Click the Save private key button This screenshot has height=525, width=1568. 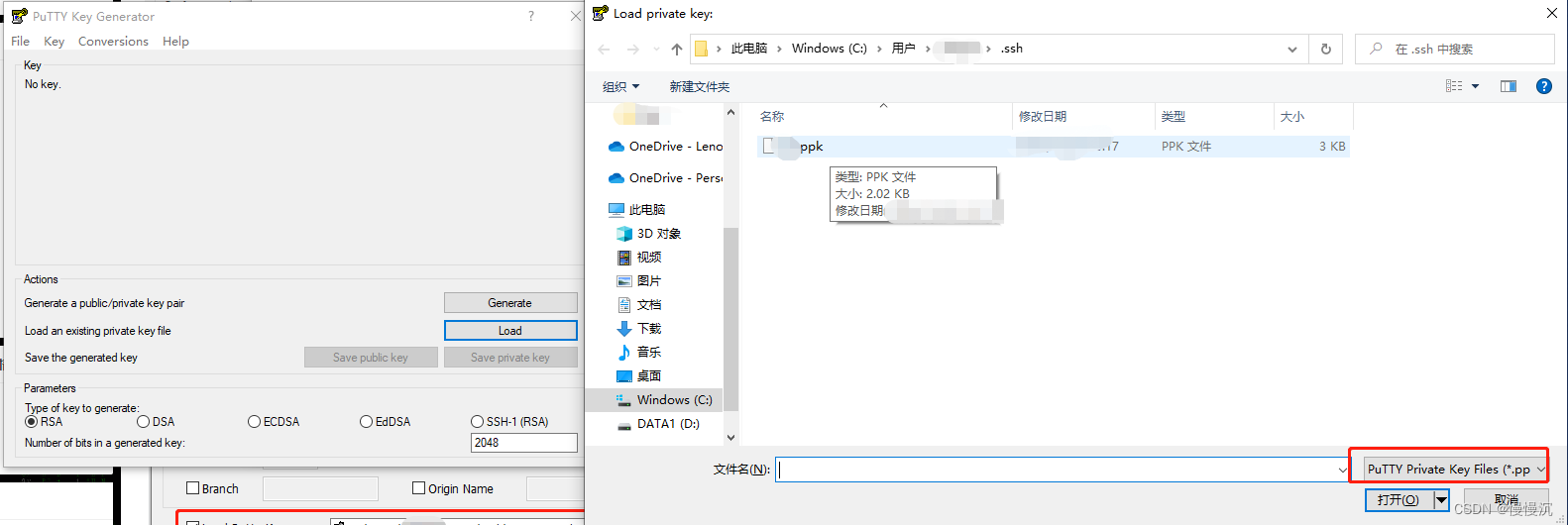[x=510, y=358]
